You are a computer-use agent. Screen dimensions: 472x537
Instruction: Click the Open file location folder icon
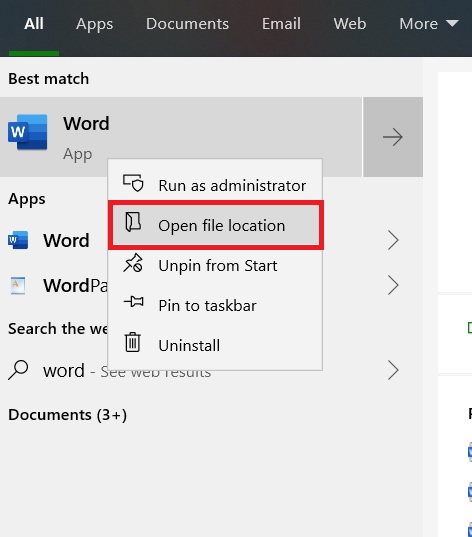[133, 222]
